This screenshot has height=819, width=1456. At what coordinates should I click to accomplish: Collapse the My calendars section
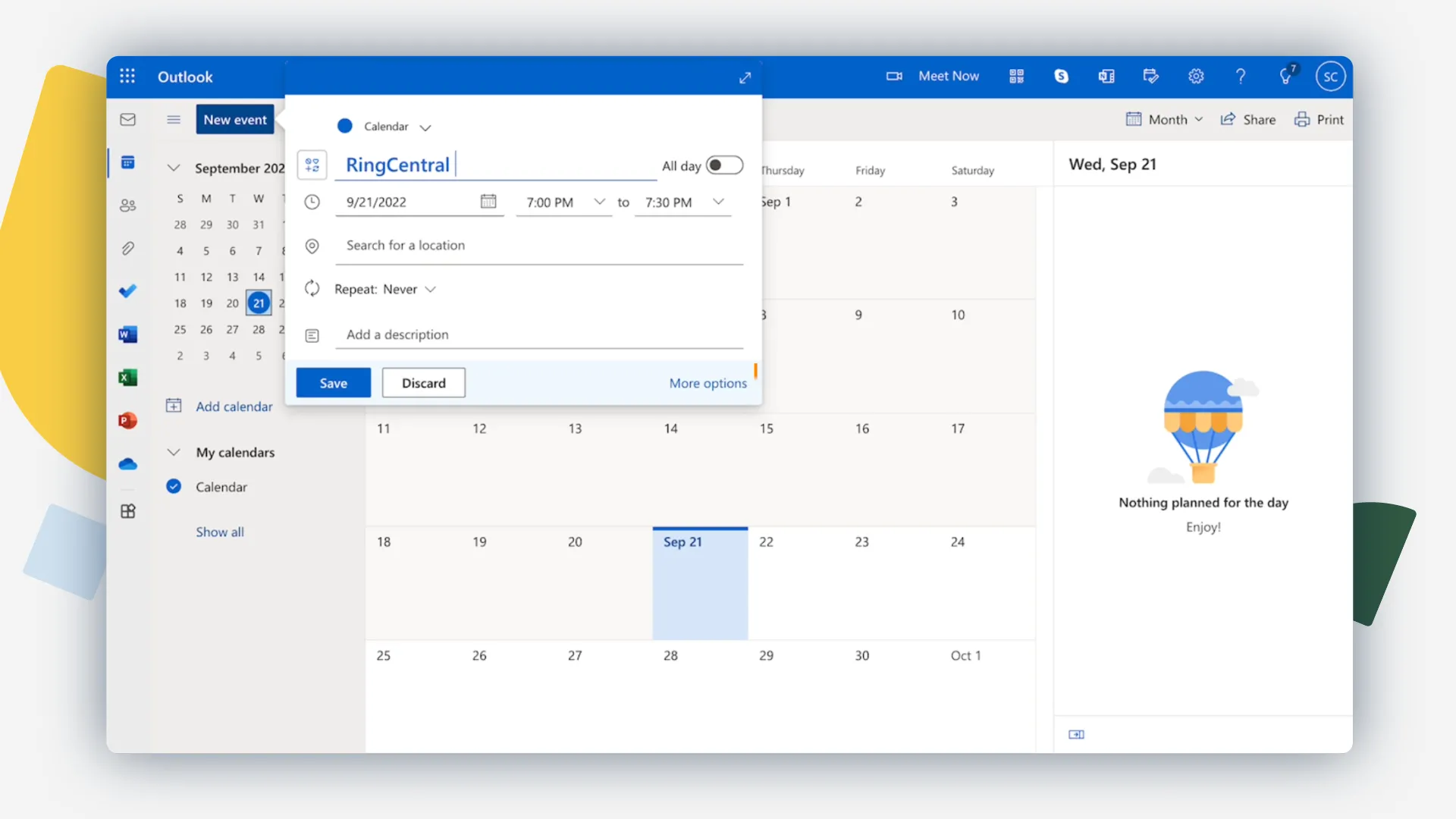coord(174,453)
